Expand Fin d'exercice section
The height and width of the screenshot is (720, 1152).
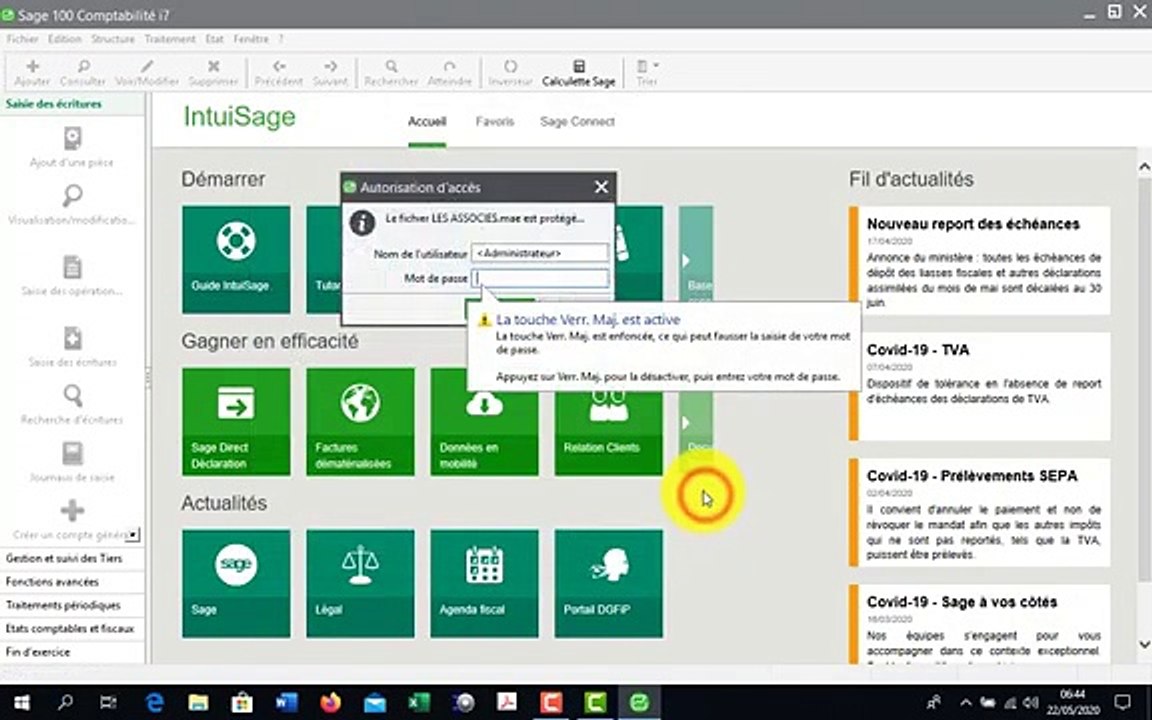(x=72, y=652)
